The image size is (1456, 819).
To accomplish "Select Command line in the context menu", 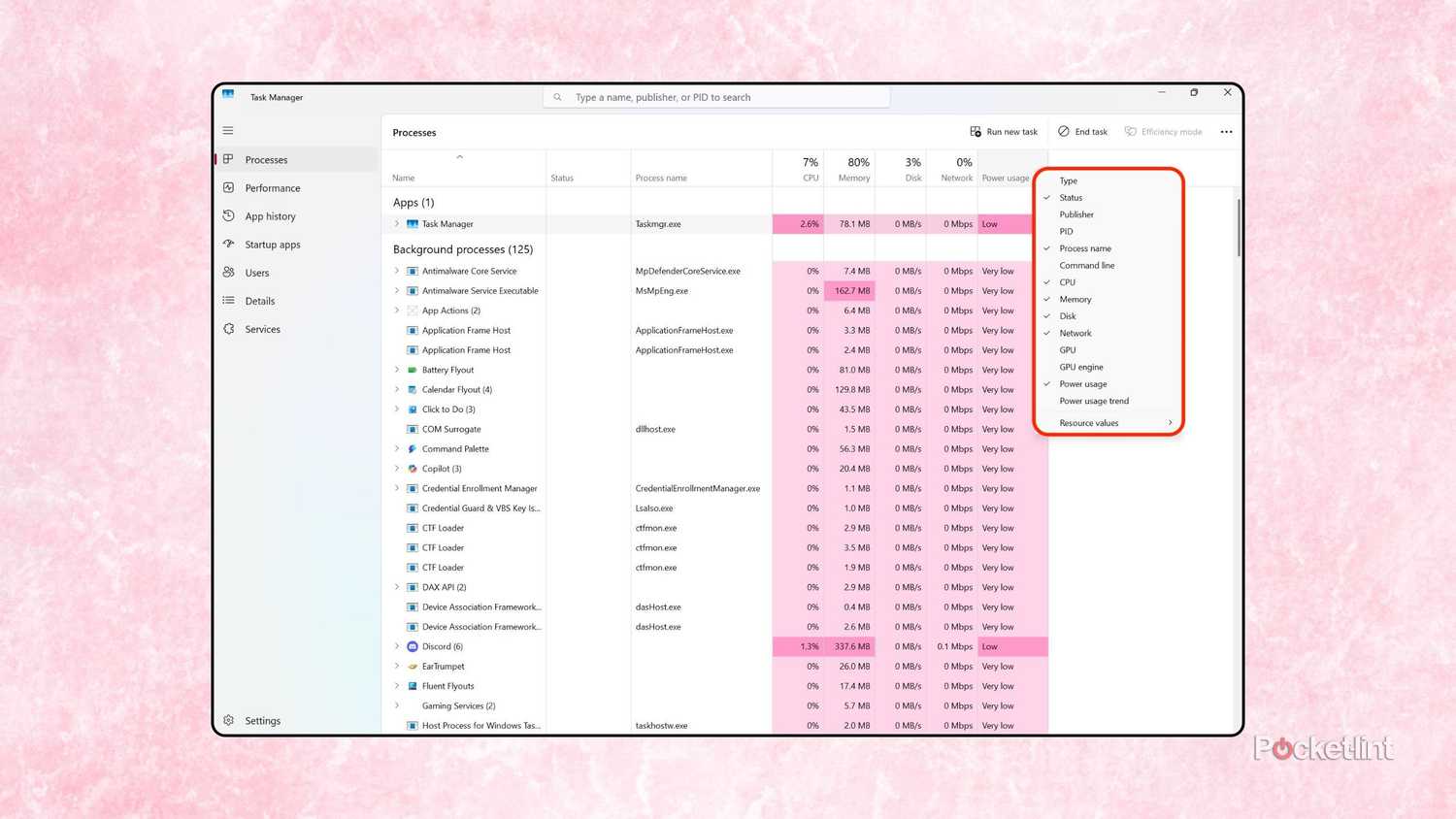I will (x=1087, y=266).
